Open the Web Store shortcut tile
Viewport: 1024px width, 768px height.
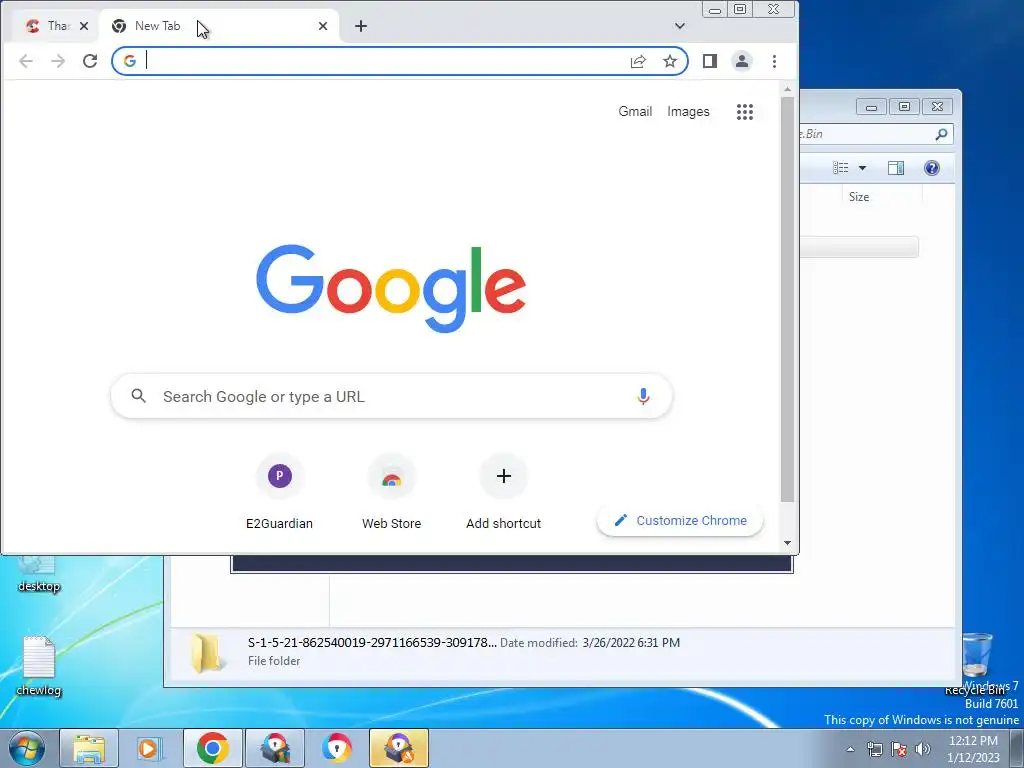coord(392,492)
